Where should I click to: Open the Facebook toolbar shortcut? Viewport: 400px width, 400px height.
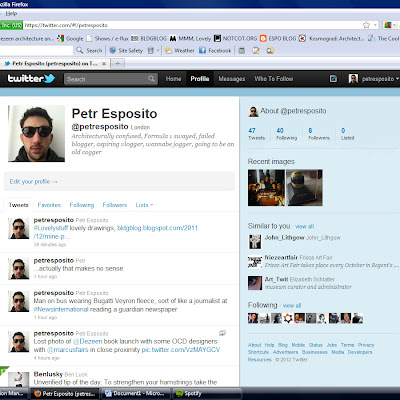coord(215,50)
